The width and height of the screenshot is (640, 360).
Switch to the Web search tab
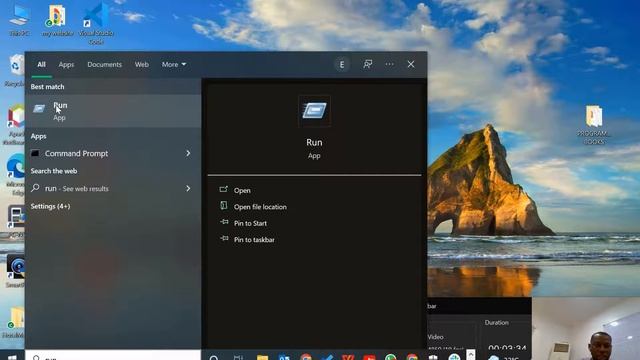(x=142, y=64)
